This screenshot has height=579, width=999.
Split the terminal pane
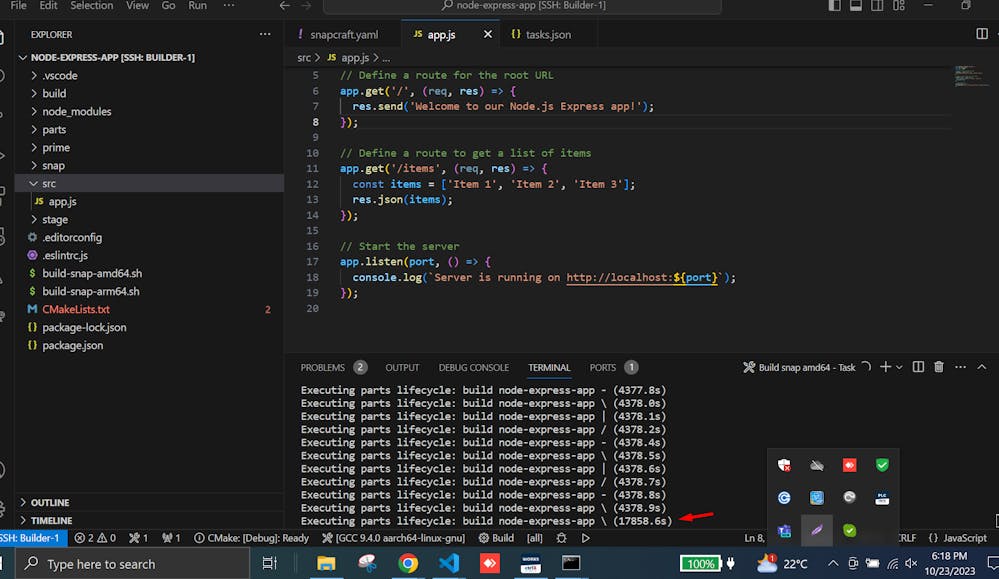(x=917, y=367)
